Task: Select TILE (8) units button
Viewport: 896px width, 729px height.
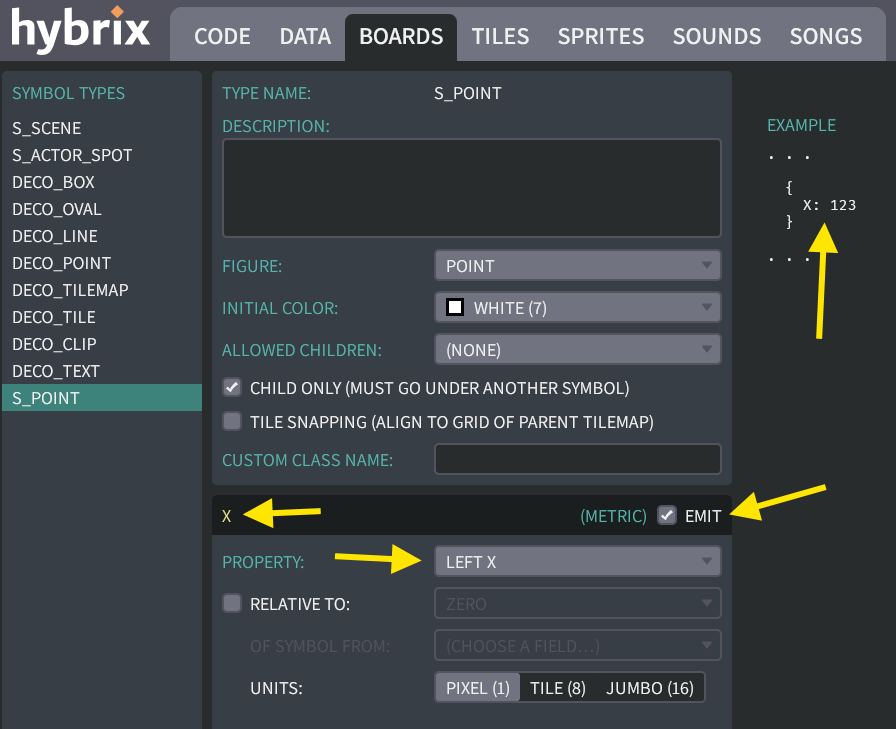Action: (558, 688)
